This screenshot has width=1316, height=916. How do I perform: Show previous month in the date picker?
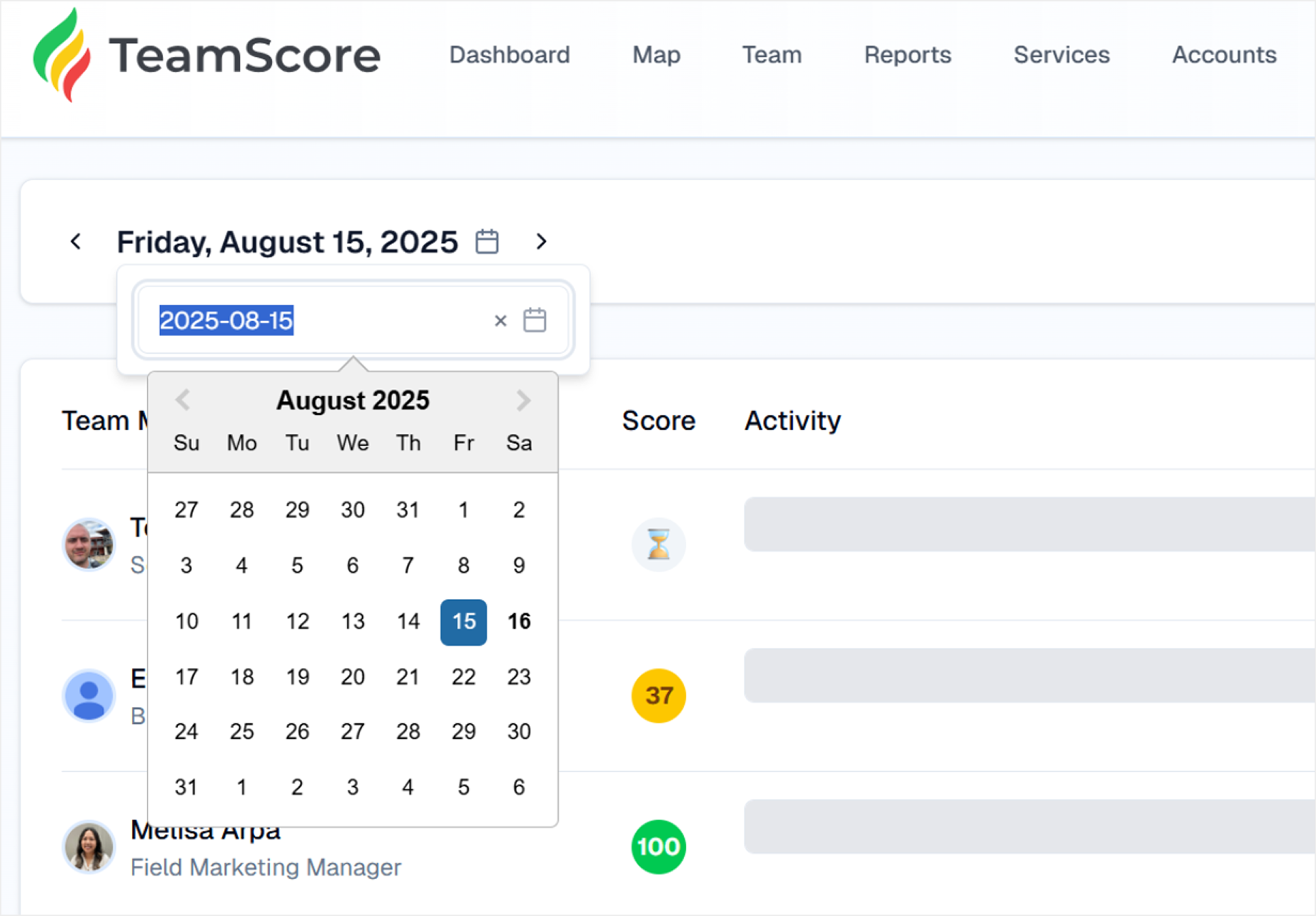(183, 400)
